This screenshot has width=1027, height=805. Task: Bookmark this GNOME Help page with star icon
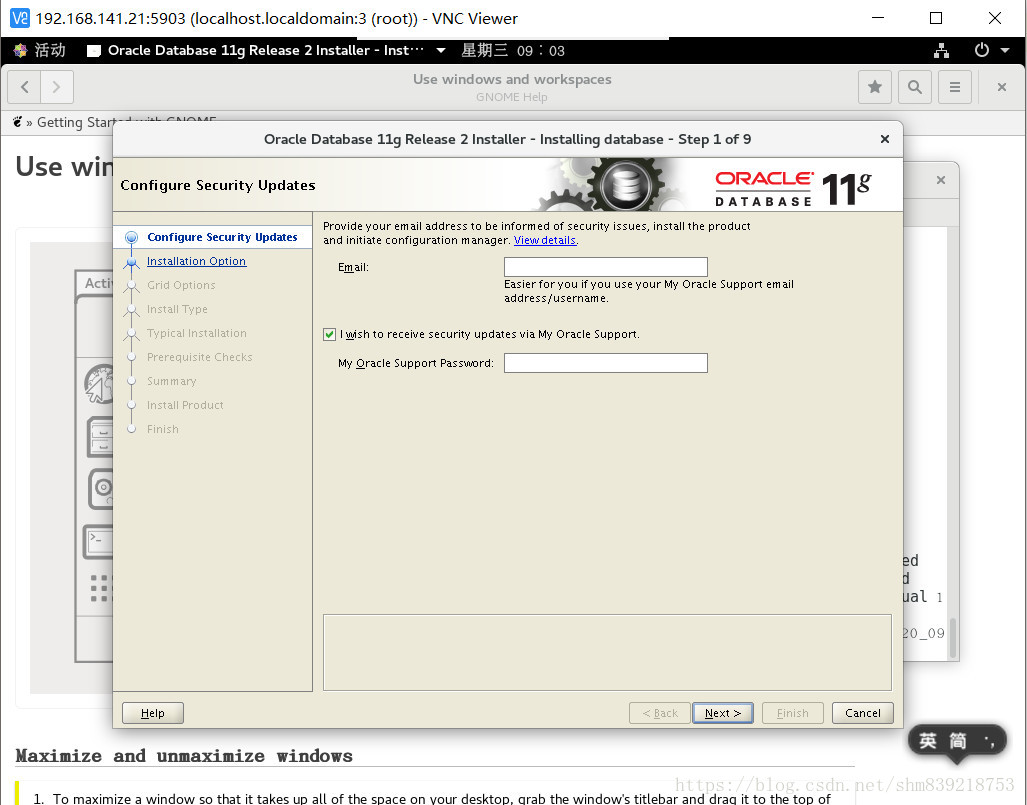pos(874,86)
